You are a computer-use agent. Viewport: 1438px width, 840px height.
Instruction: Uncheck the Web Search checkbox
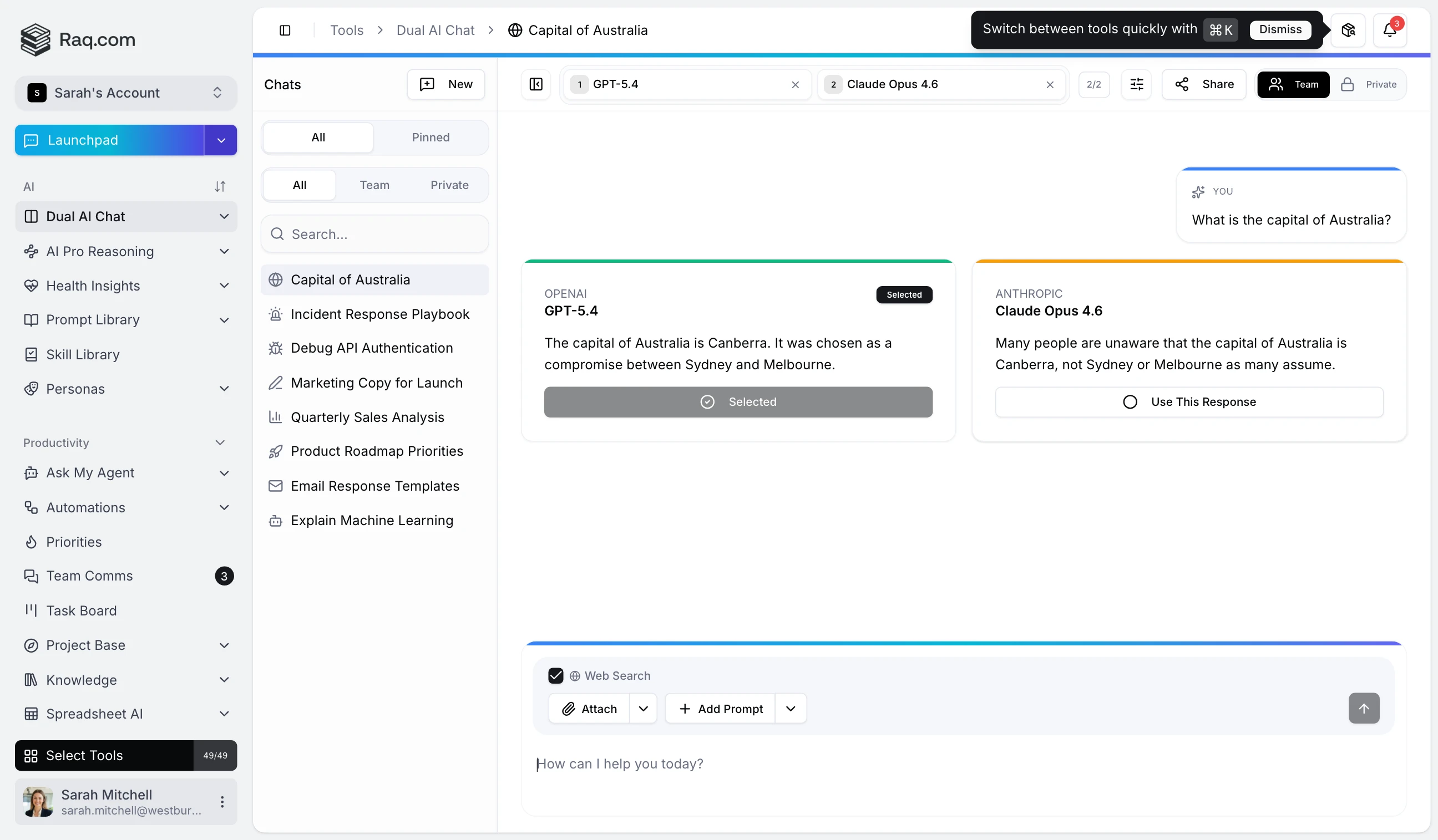[555, 676]
